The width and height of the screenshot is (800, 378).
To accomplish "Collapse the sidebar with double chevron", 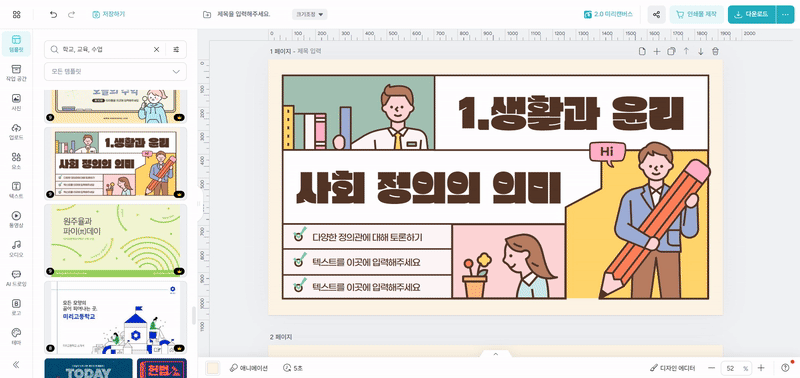I will point(16,364).
